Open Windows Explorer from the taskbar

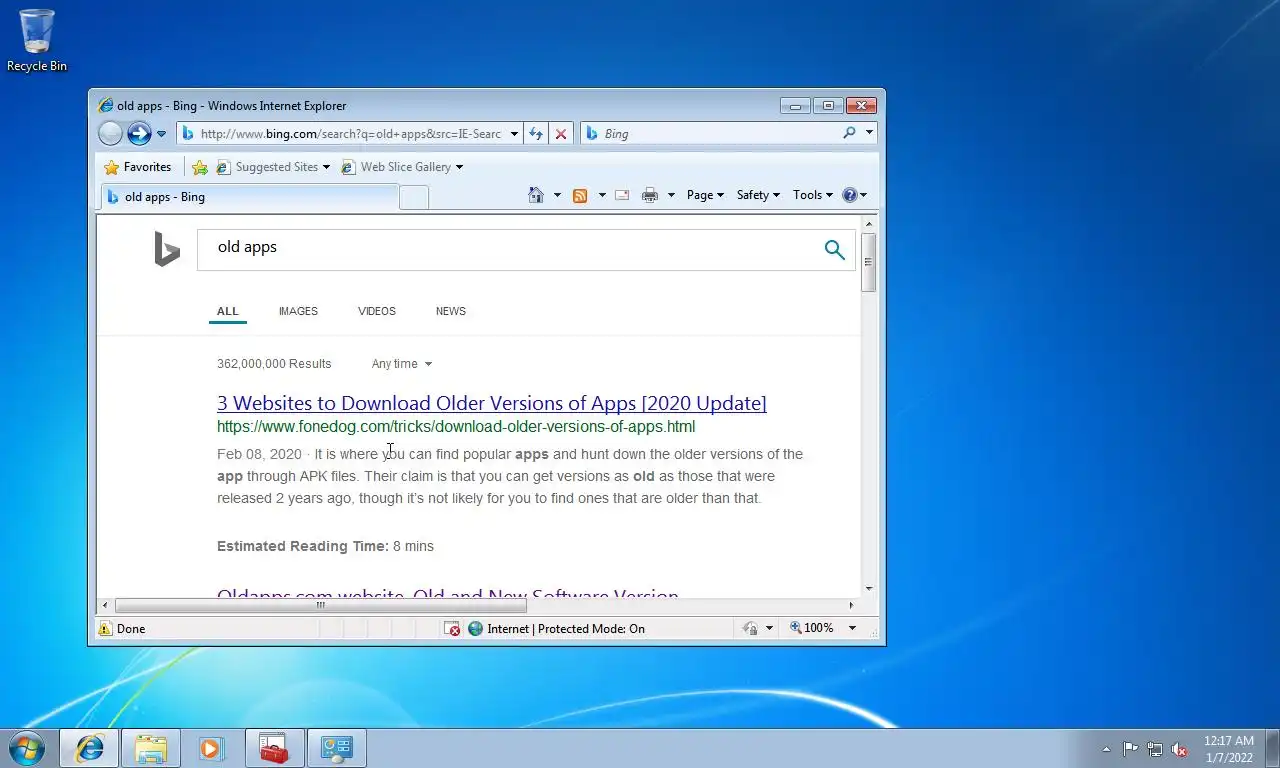pyautogui.click(x=151, y=748)
